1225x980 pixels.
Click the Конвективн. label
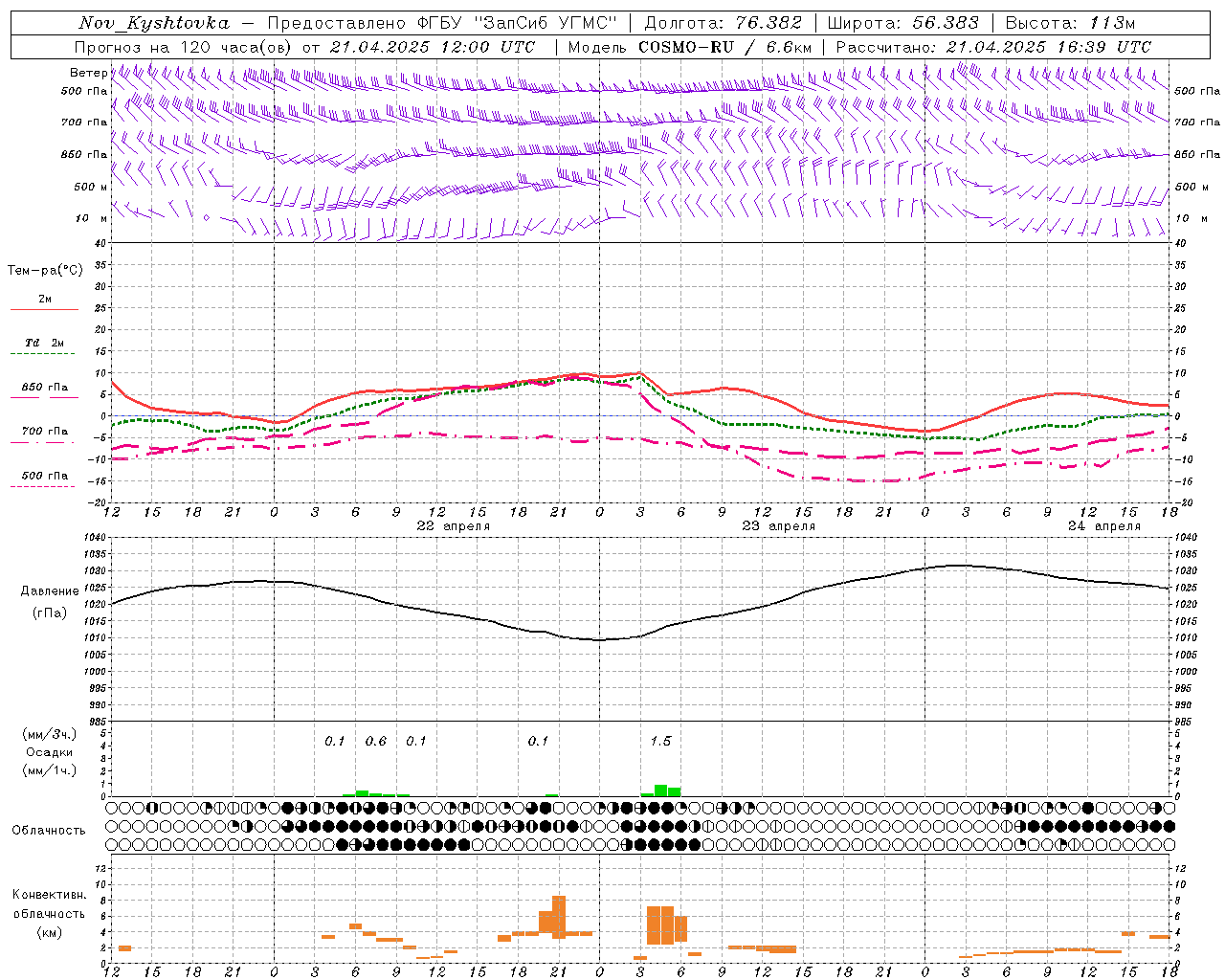click(49, 895)
